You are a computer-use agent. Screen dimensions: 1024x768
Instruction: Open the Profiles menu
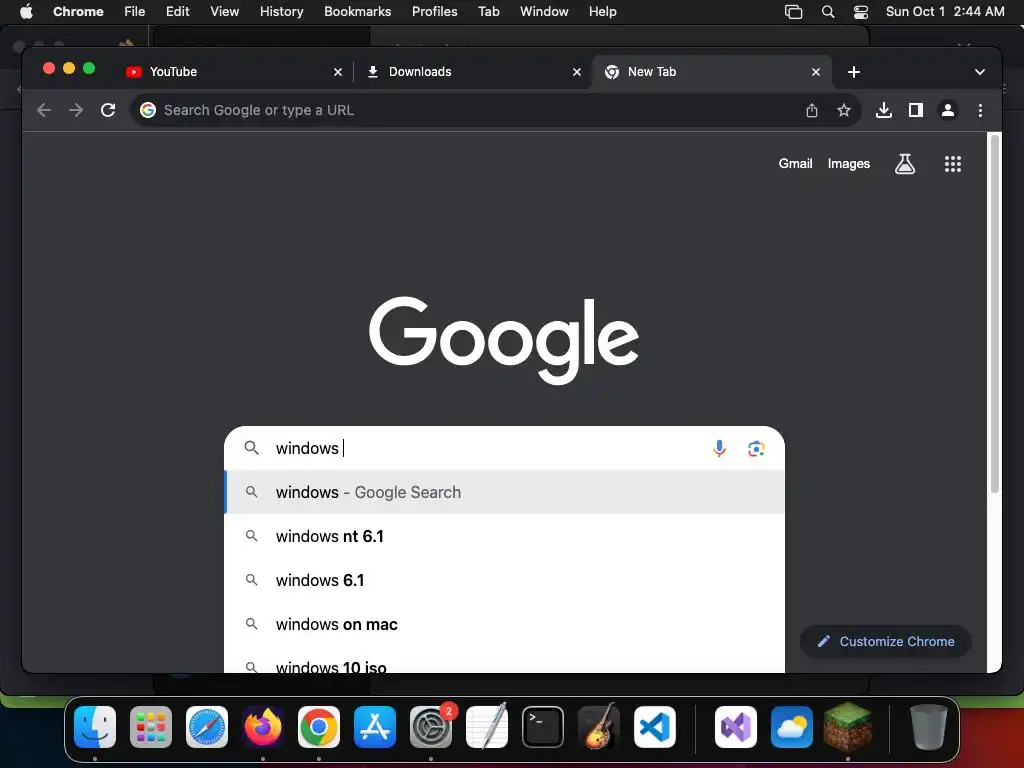(x=435, y=11)
